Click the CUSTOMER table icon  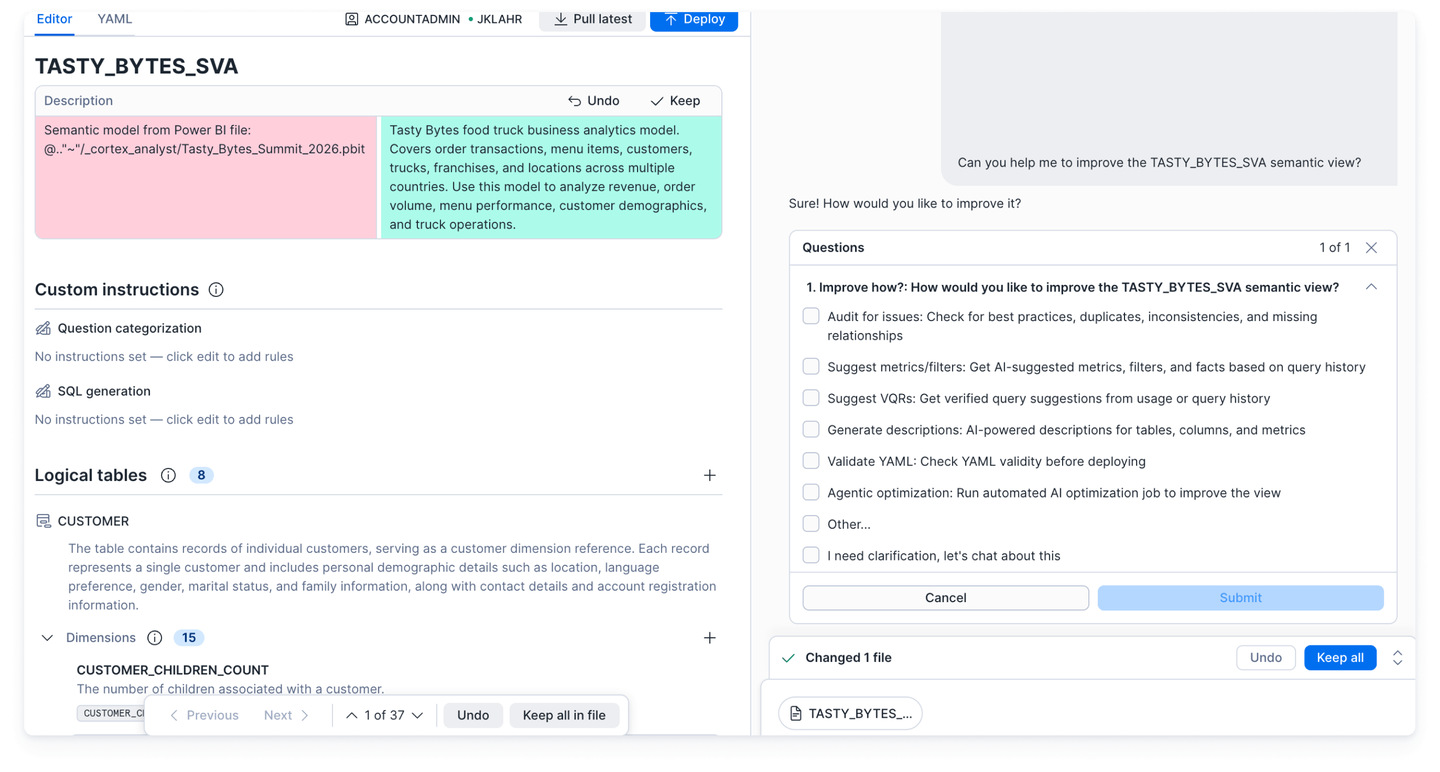pos(43,521)
